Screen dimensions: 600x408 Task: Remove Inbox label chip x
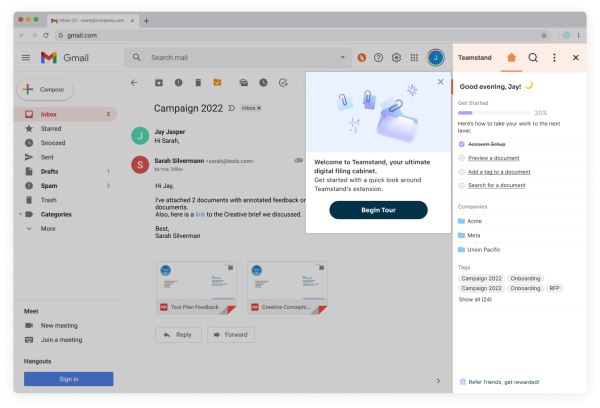(x=259, y=108)
